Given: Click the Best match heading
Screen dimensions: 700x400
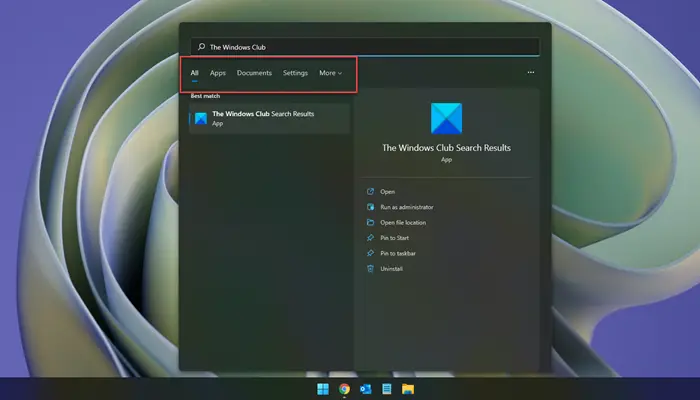Looking at the screenshot, I should point(205,96).
